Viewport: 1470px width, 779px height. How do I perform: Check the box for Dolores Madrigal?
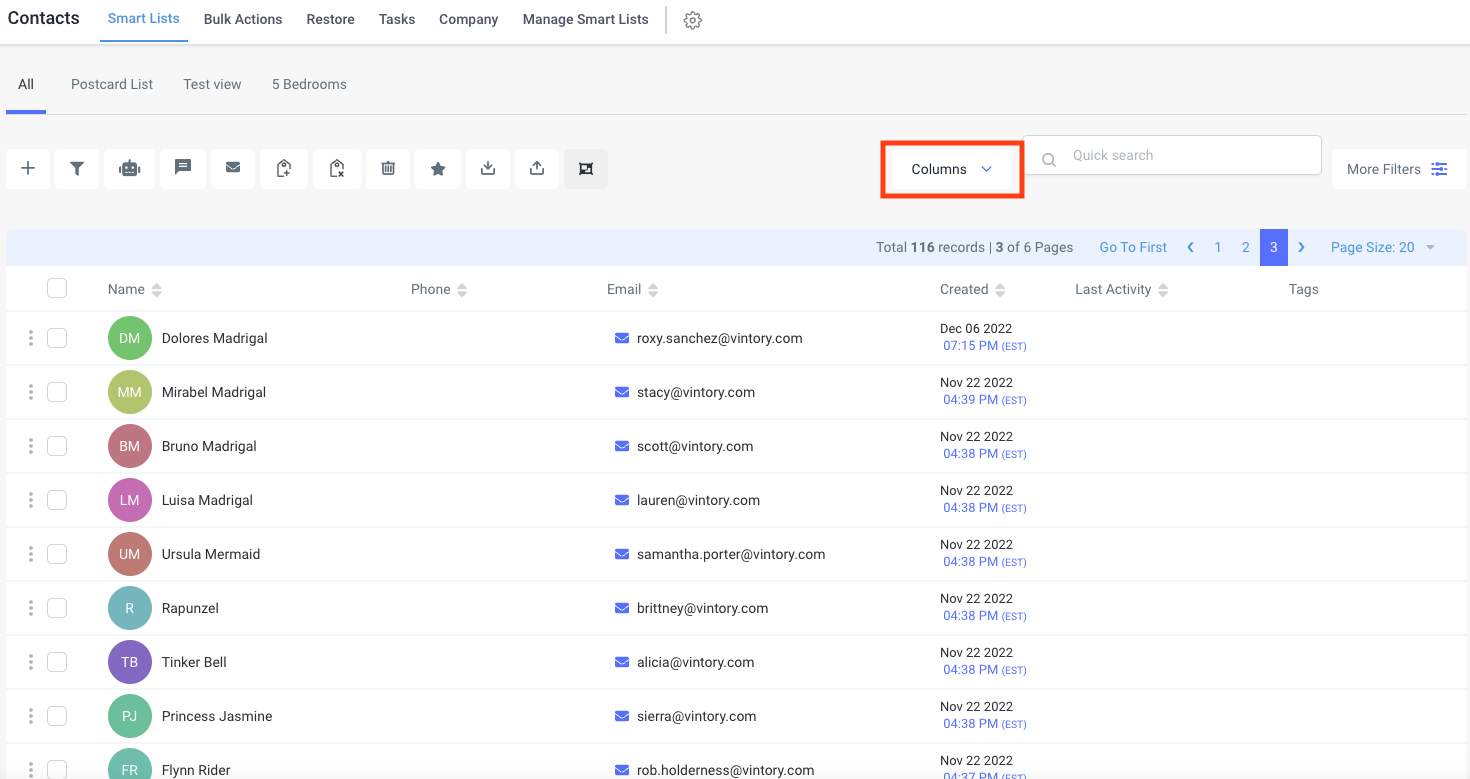point(57,338)
